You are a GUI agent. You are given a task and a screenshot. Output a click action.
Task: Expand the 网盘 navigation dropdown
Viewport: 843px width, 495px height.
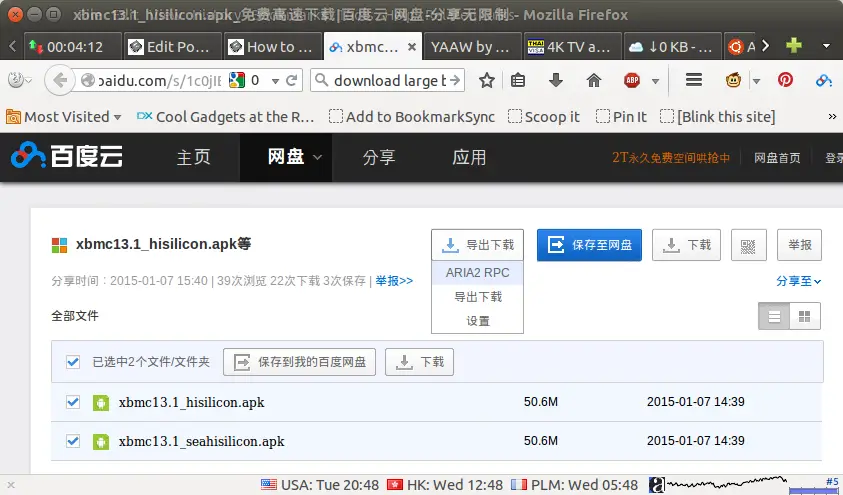click(317, 157)
